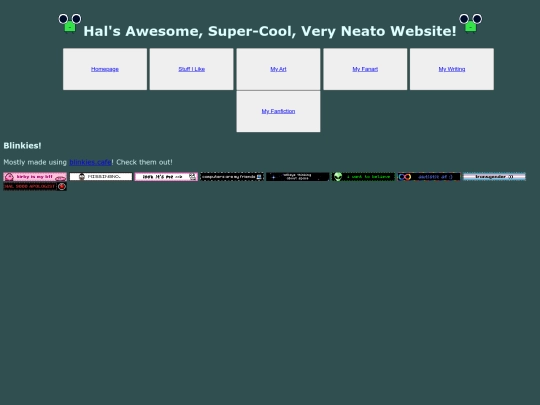This screenshot has width=540, height=405.
Task: Go to the Stuff I Like page
Action: [x=191, y=69]
